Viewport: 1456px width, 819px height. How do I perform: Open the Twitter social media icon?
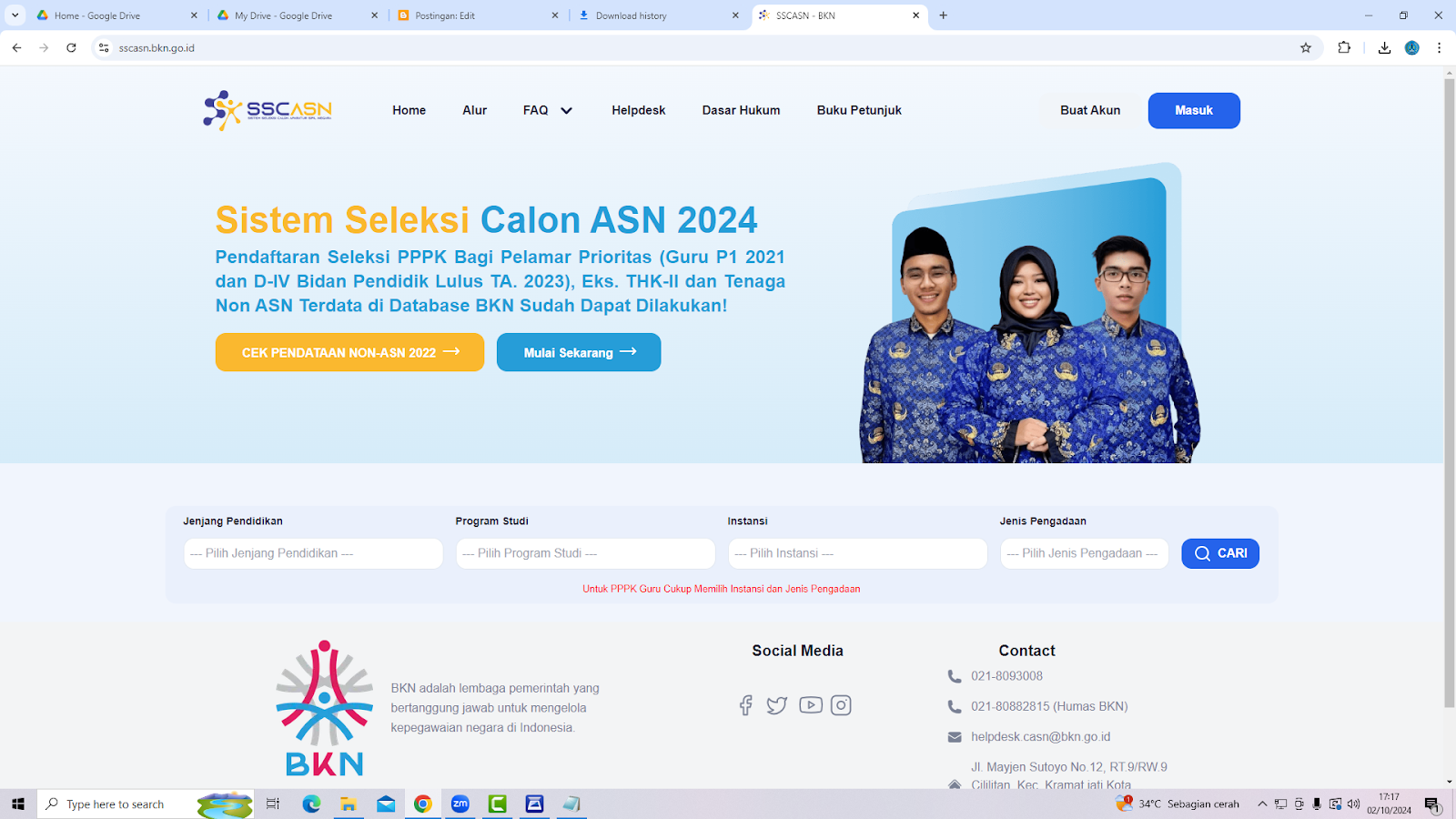tap(777, 705)
